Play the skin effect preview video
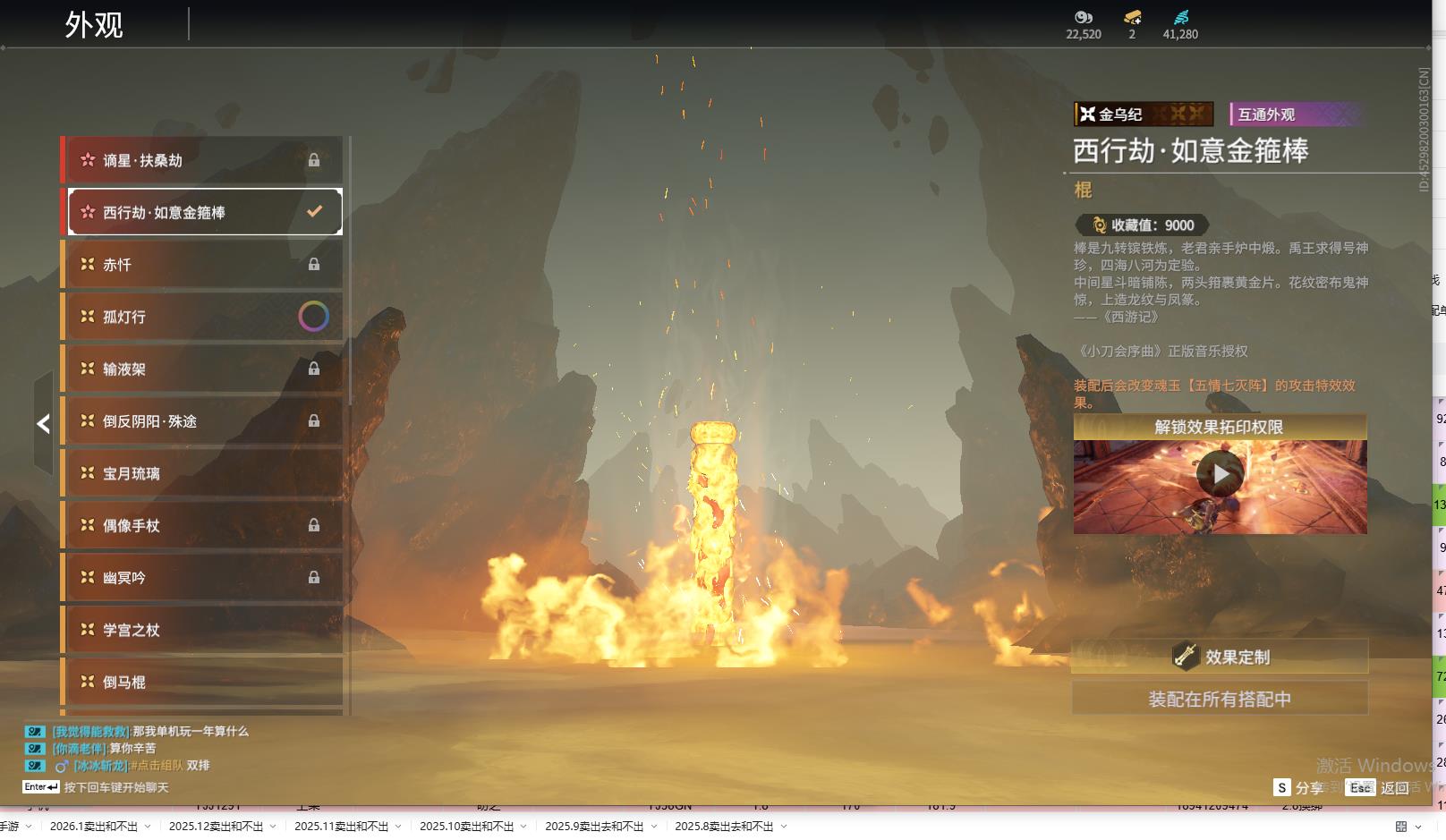 pos(1220,474)
